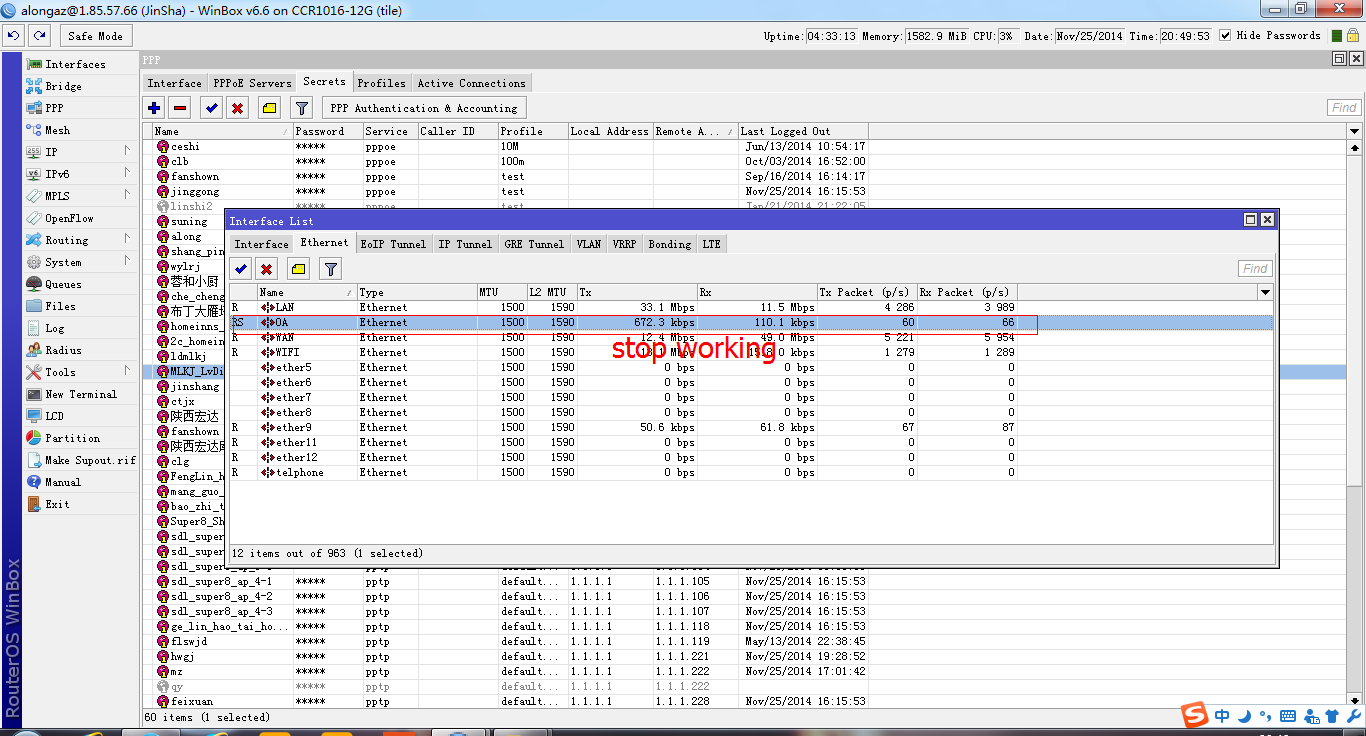The image size is (1366, 736).
Task: Switch to the Secrets tab
Action: coord(325,82)
